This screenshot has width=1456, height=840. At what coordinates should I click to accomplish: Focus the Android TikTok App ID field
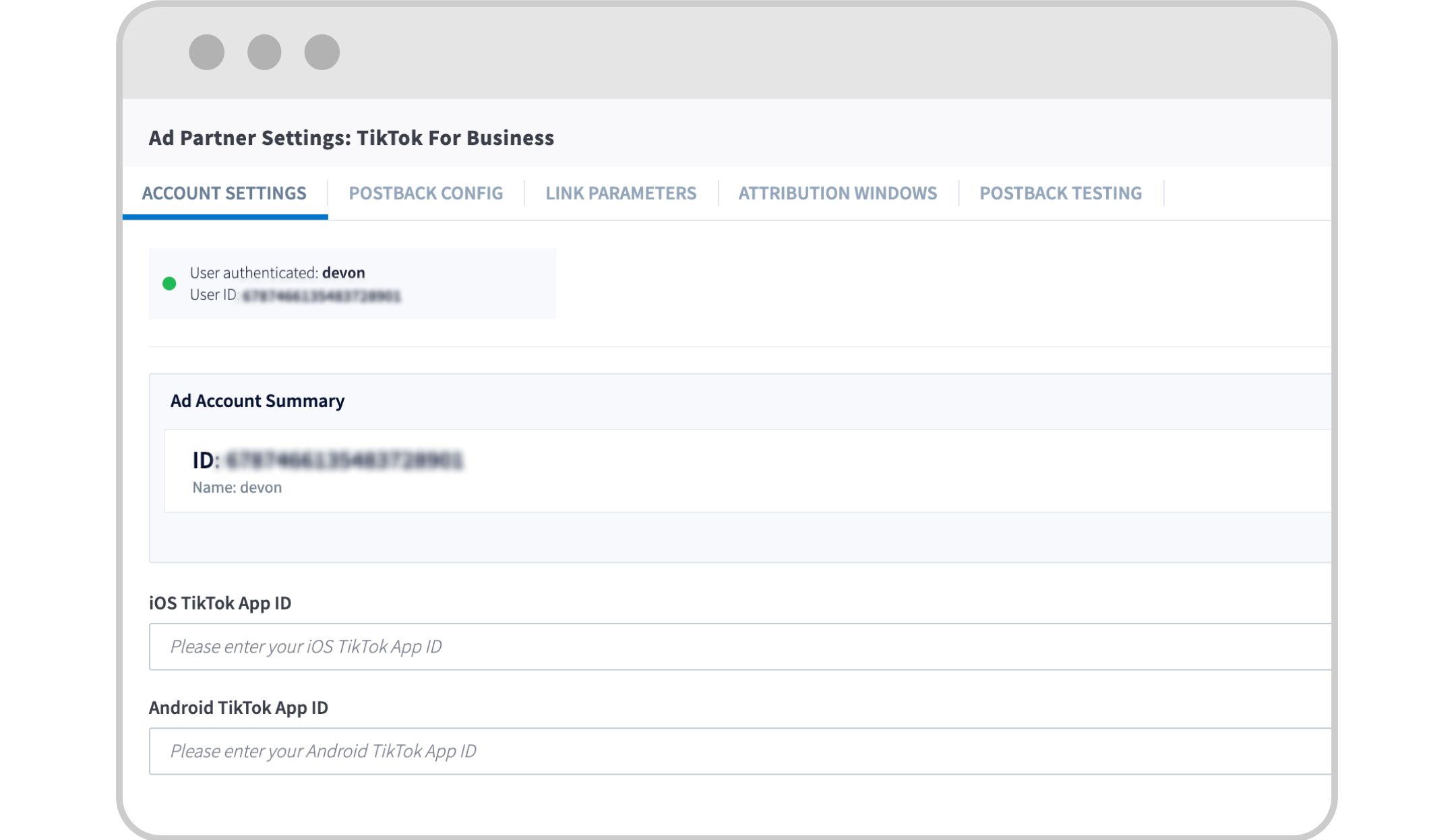(739, 751)
